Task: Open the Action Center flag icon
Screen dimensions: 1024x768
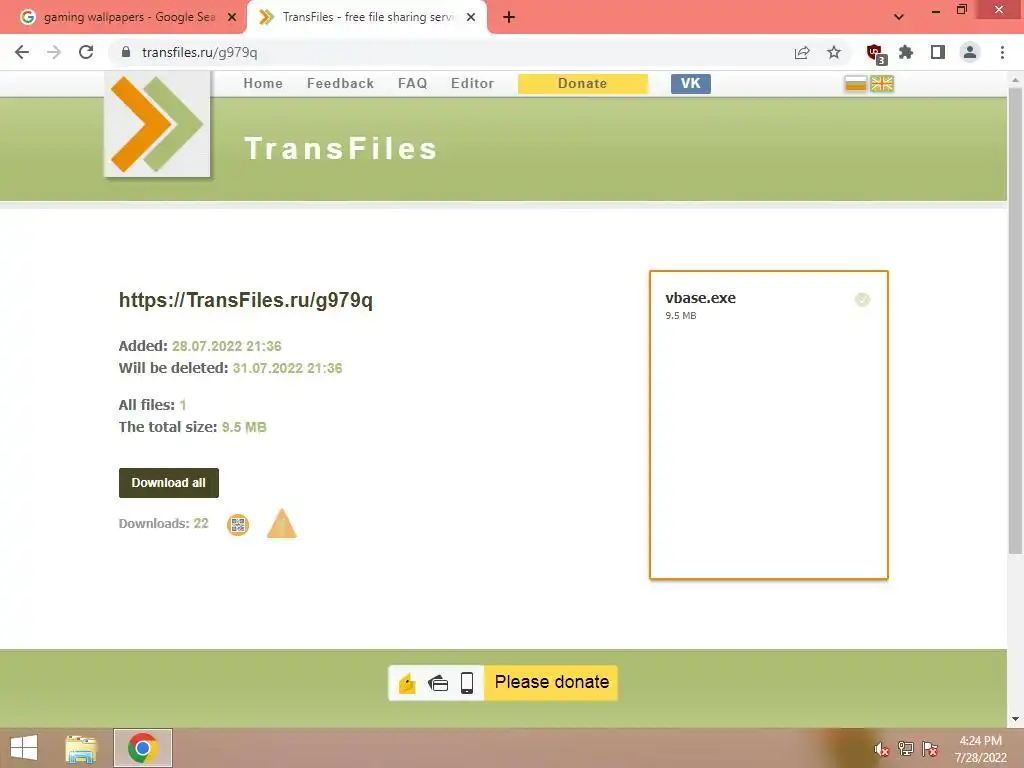Action: pyautogui.click(x=930, y=749)
